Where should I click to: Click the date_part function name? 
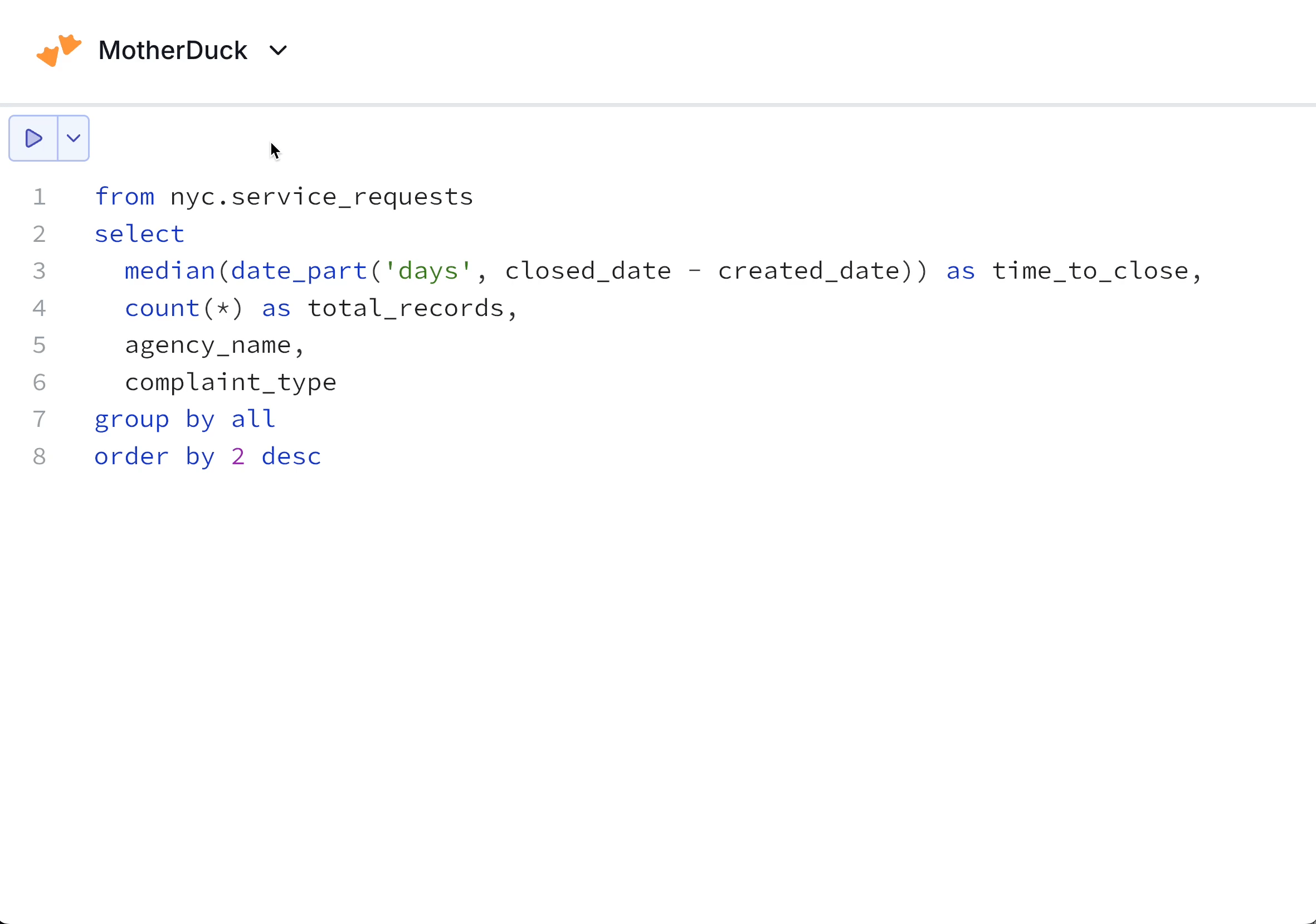[299, 270]
